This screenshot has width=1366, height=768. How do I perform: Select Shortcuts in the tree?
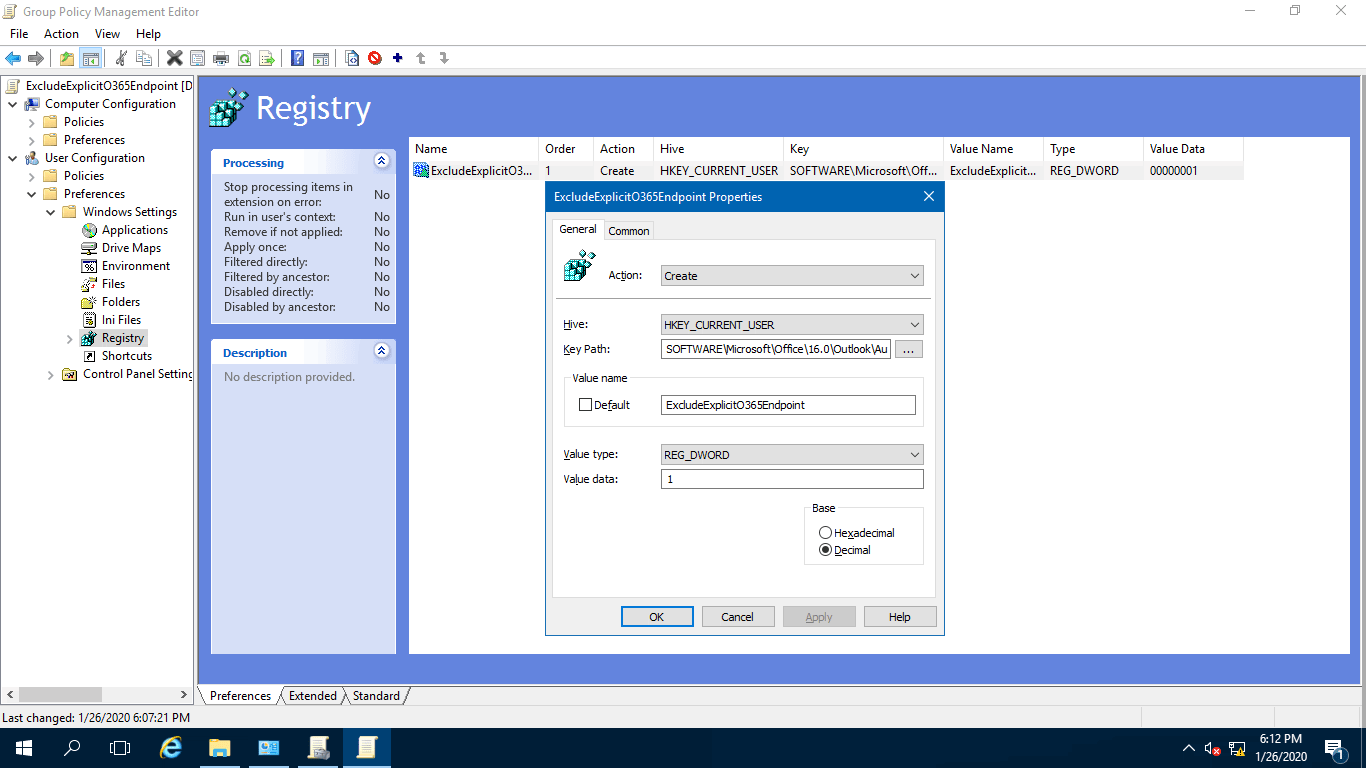click(x=127, y=356)
